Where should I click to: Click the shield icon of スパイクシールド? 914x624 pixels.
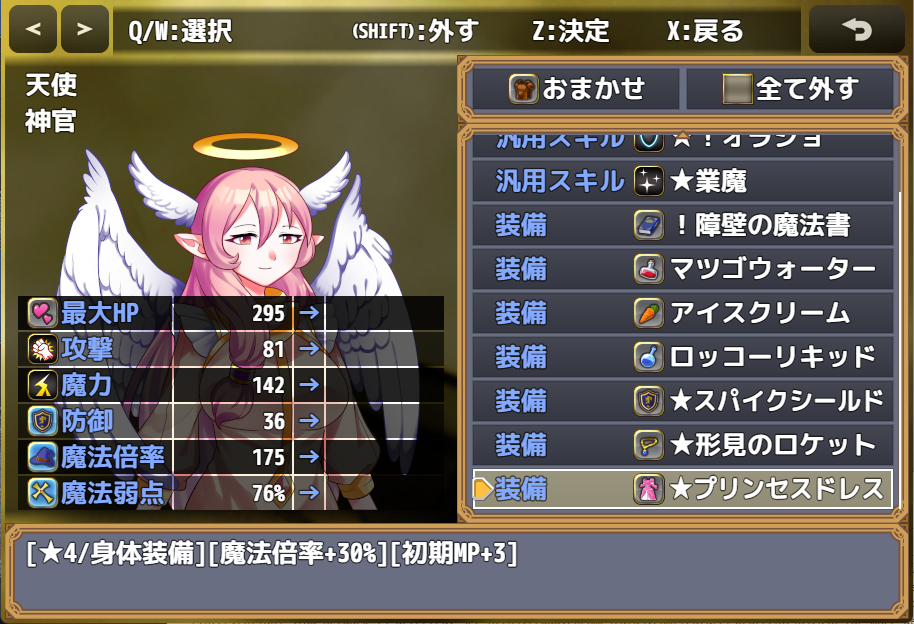click(649, 401)
